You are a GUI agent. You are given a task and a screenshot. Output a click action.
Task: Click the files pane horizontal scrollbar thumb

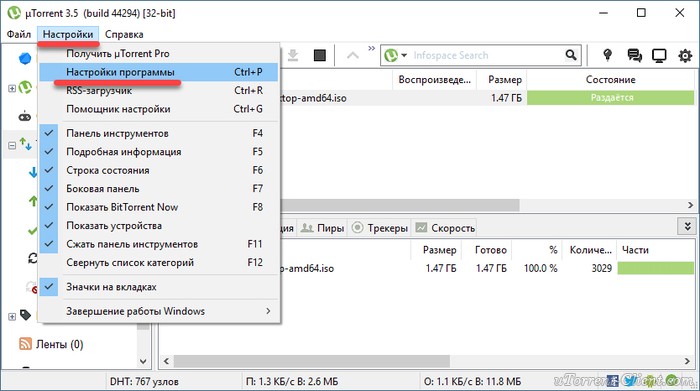click(x=312, y=361)
